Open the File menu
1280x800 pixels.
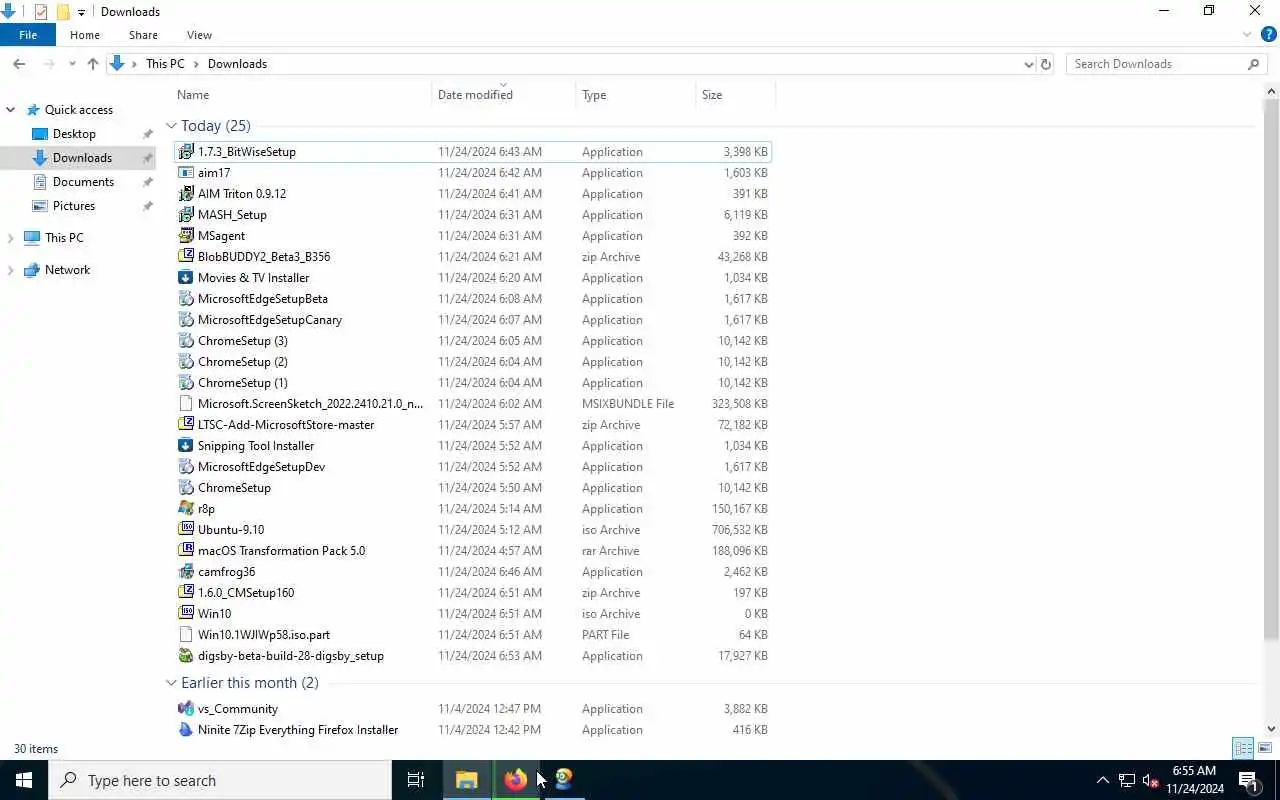[x=28, y=35]
